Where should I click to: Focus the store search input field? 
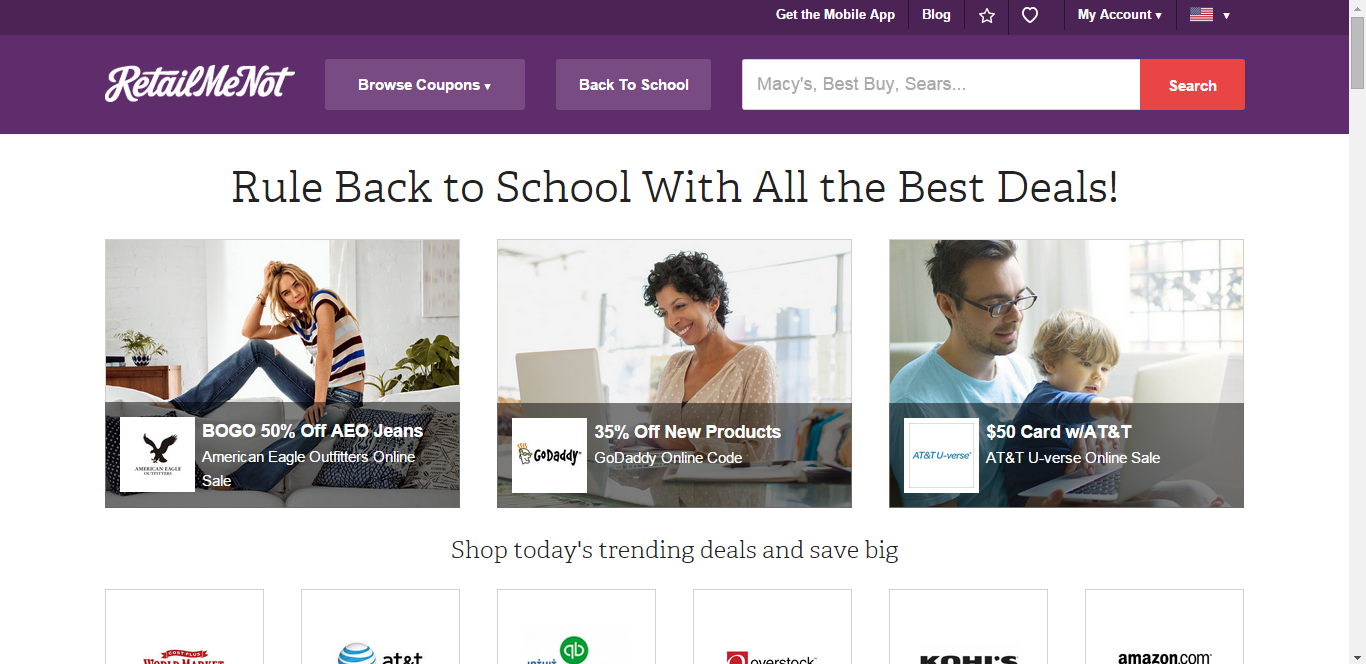coord(941,85)
